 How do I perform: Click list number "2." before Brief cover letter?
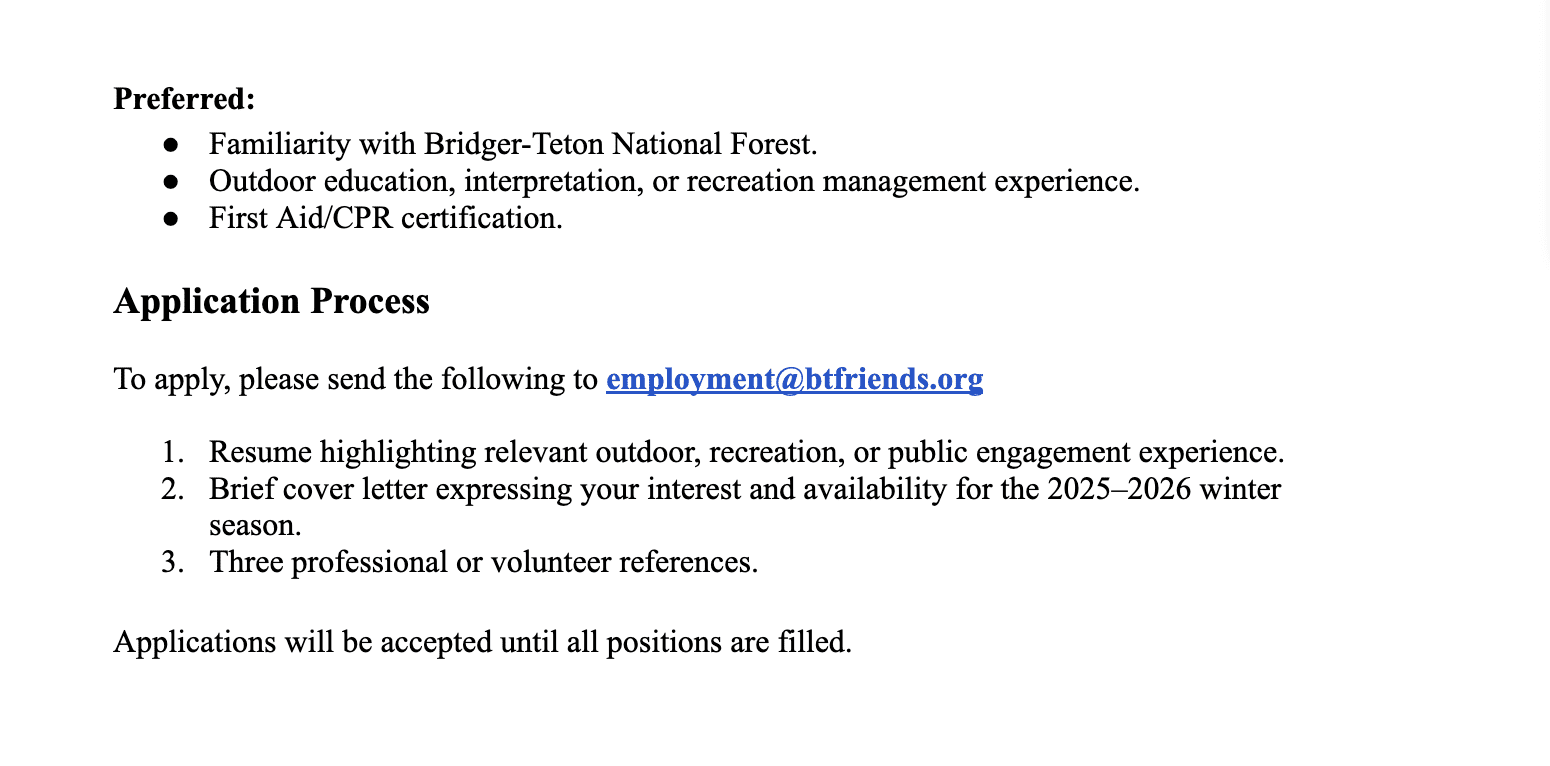(x=173, y=490)
